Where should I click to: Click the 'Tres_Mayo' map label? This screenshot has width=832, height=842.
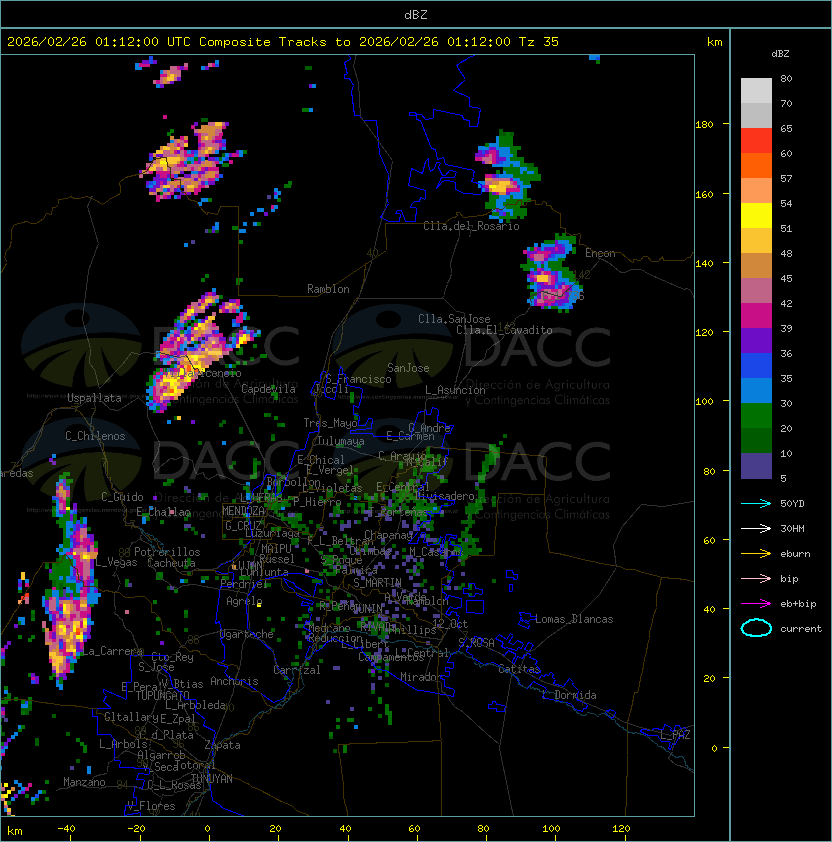click(330, 423)
